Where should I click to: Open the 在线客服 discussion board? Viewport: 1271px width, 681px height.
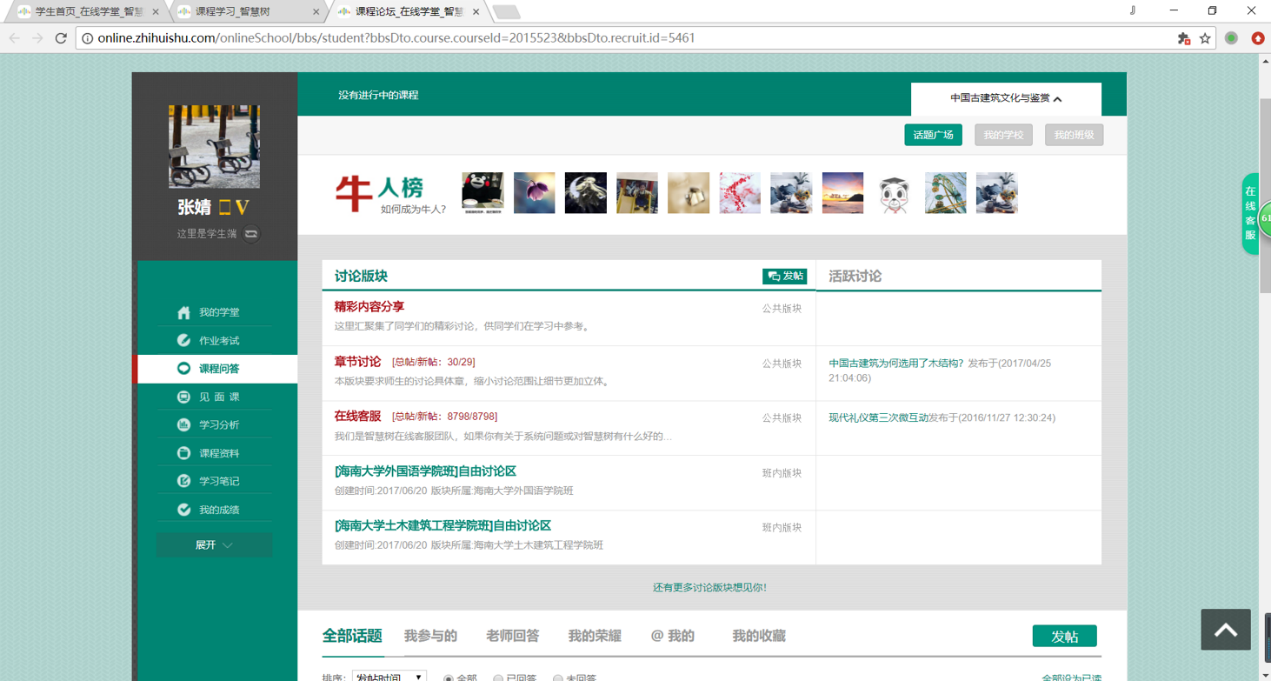(x=358, y=416)
